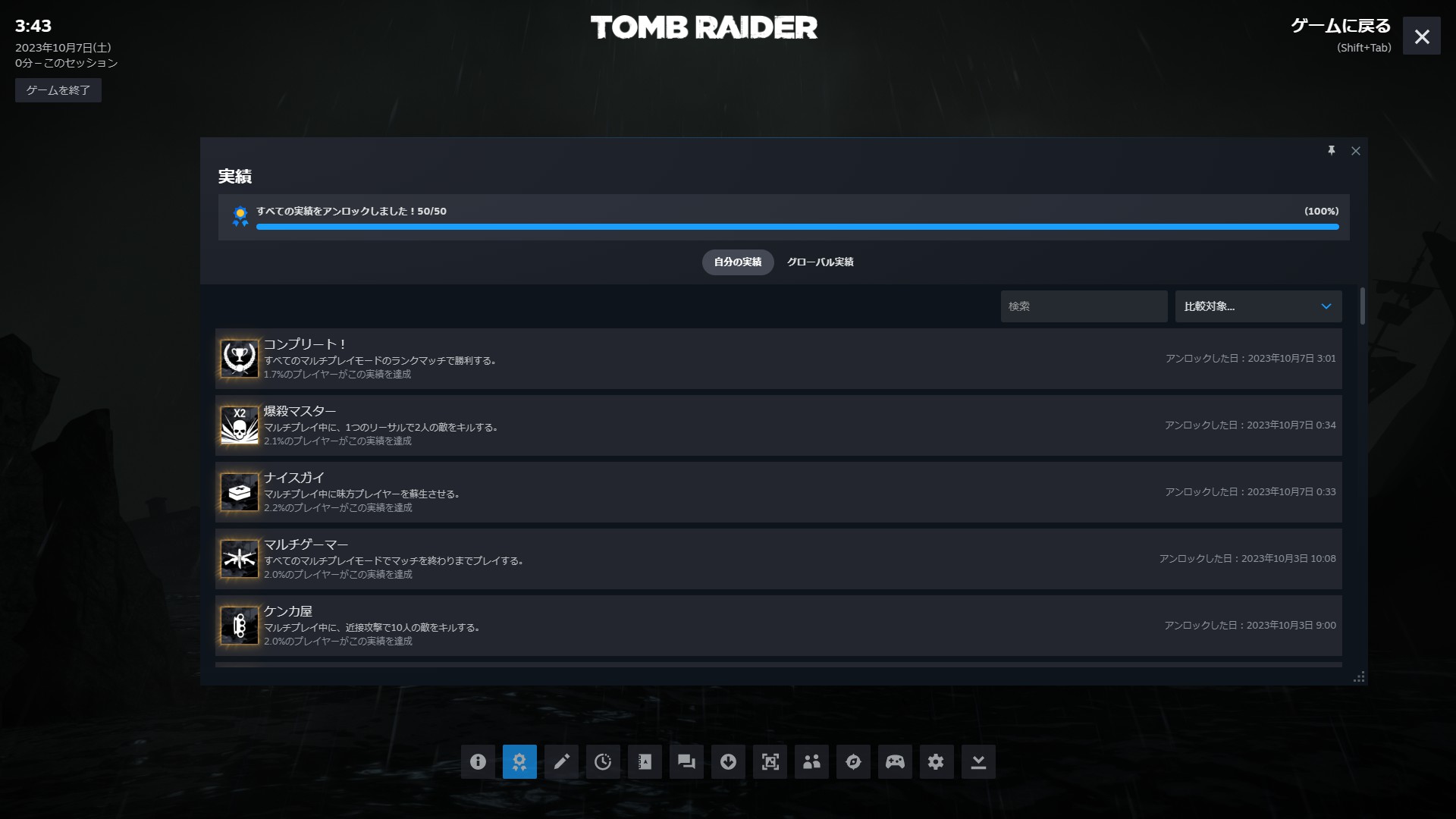
Task: Click the achievements ribbon icon in toolbar
Action: point(519,761)
